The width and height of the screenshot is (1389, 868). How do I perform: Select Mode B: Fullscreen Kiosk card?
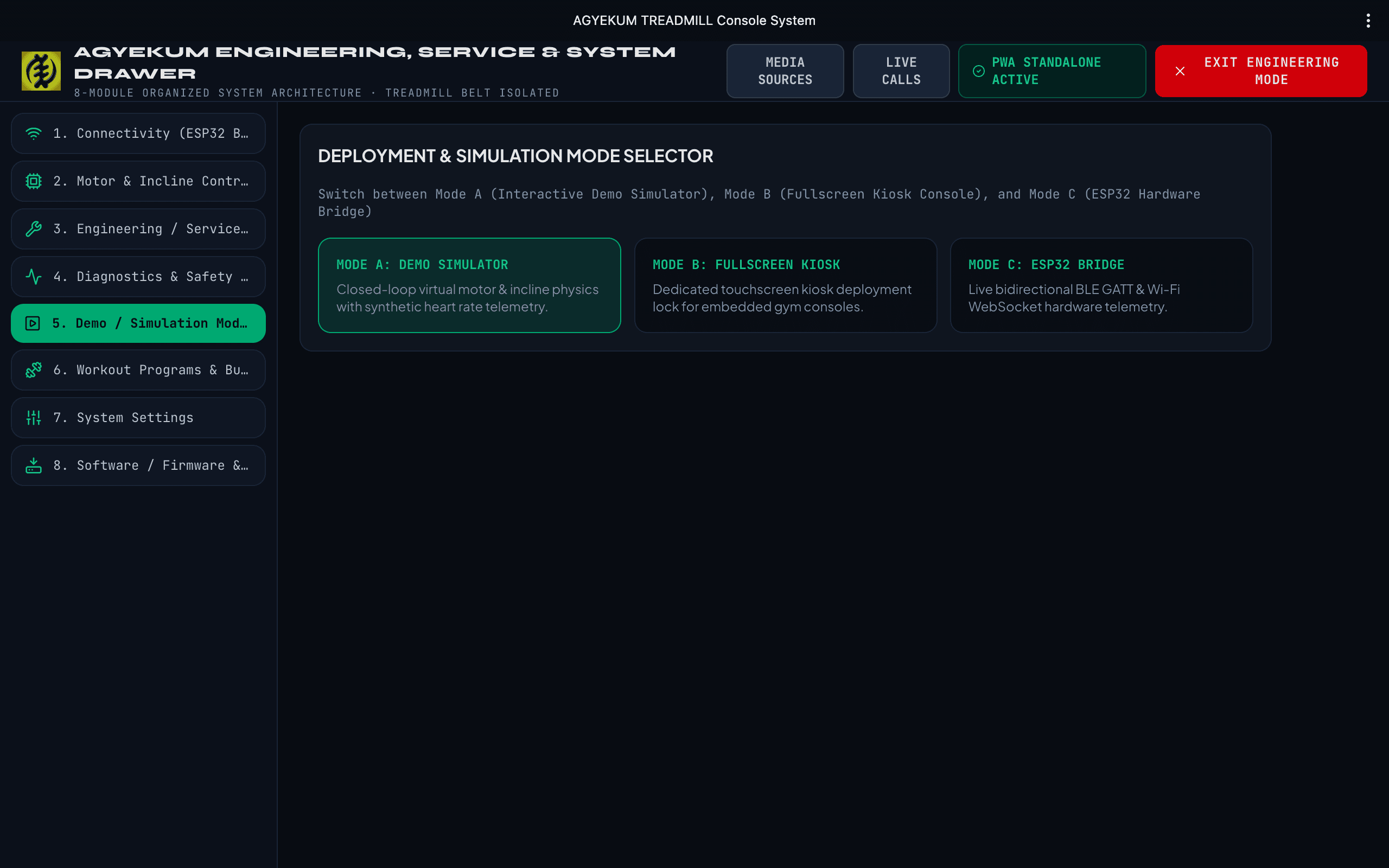(x=785, y=285)
